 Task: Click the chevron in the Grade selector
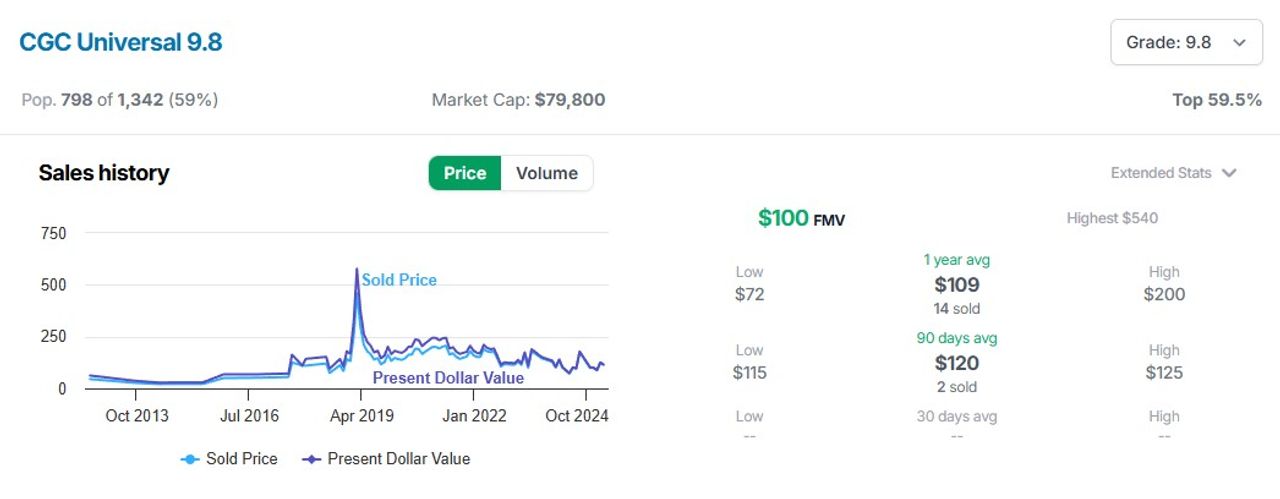pos(1240,43)
